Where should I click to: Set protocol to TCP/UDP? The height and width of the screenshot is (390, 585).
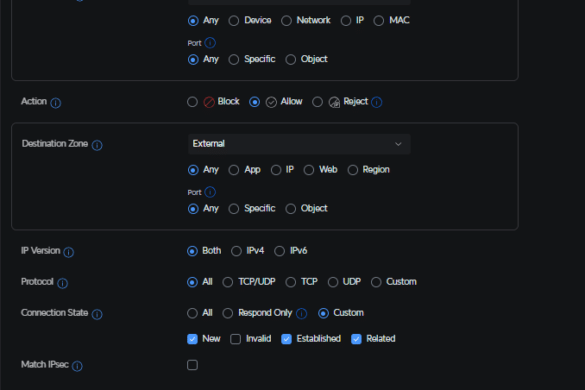tap(228, 282)
